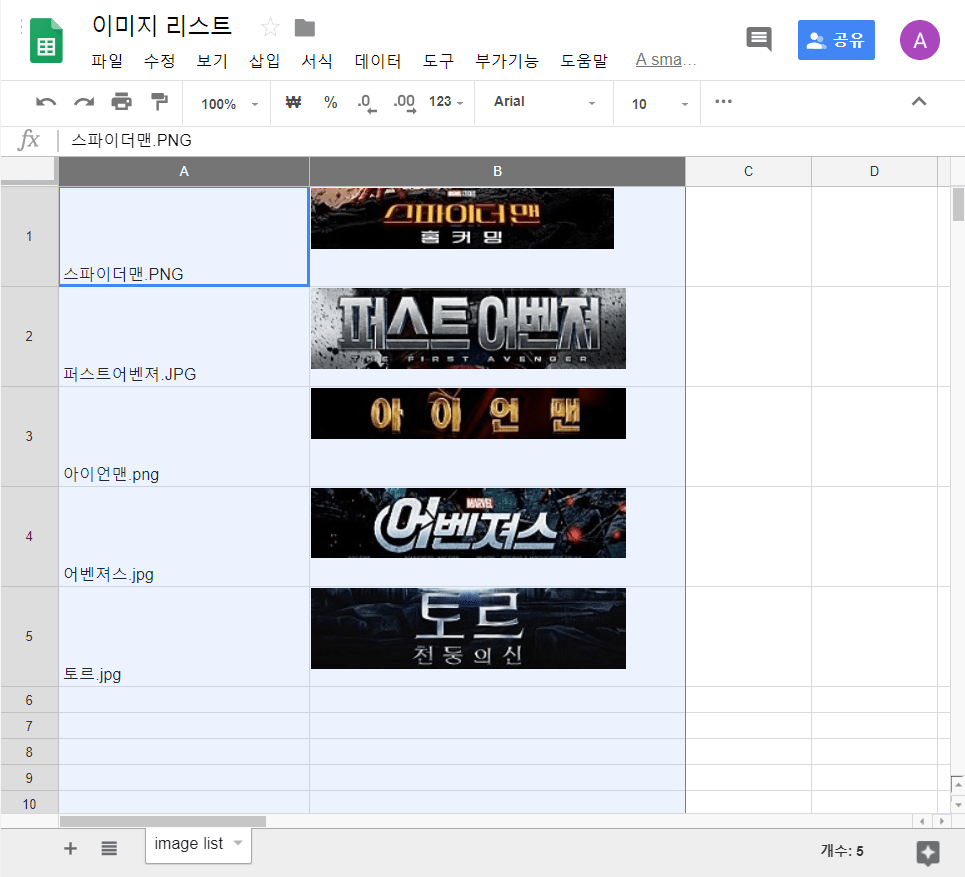Open the zoom 100% dropdown

coord(229,104)
